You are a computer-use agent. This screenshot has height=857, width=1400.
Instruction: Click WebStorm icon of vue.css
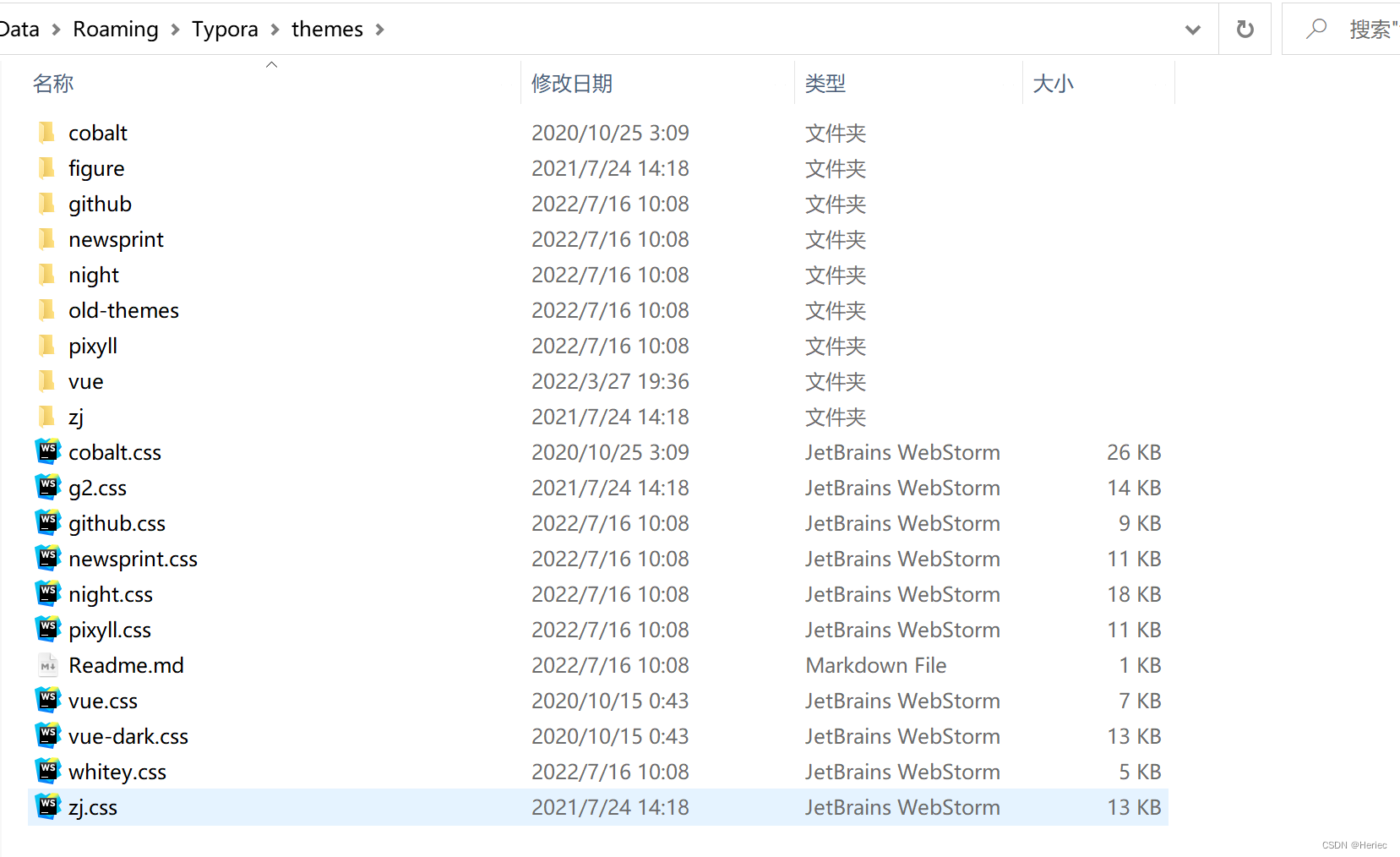48,700
